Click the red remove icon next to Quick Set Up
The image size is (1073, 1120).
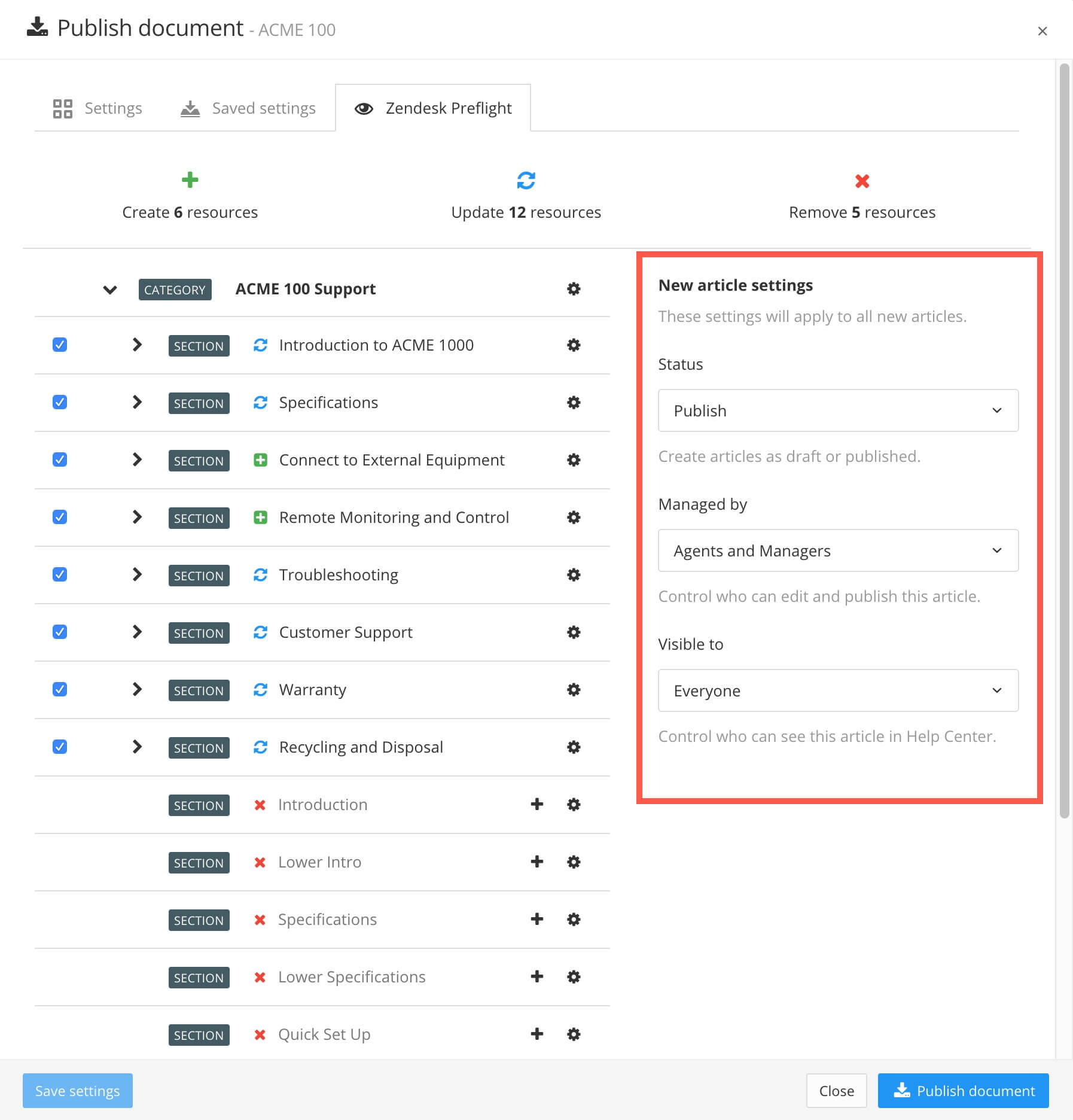[x=260, y=1034]
